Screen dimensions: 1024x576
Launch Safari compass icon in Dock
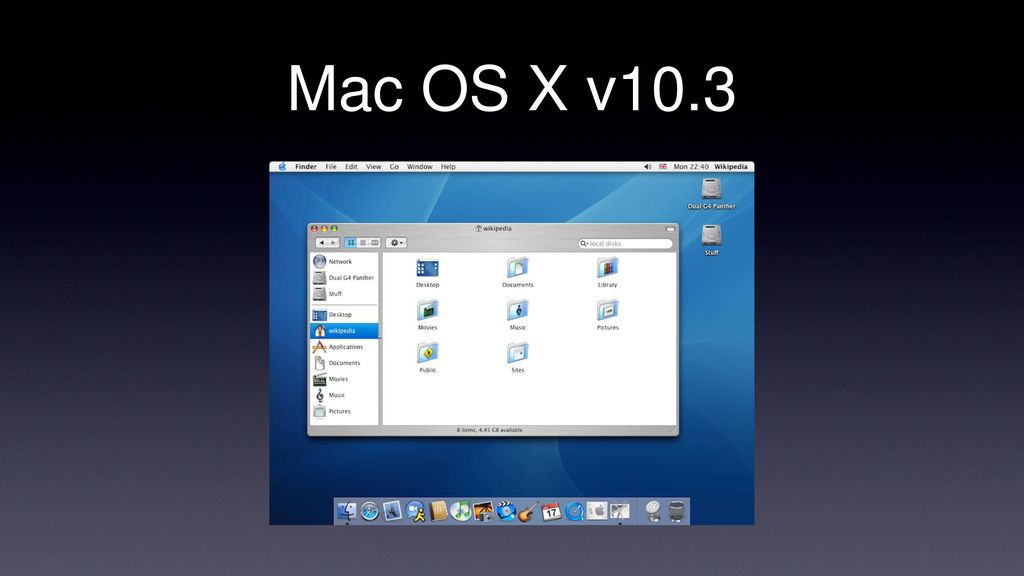point(370,511)
